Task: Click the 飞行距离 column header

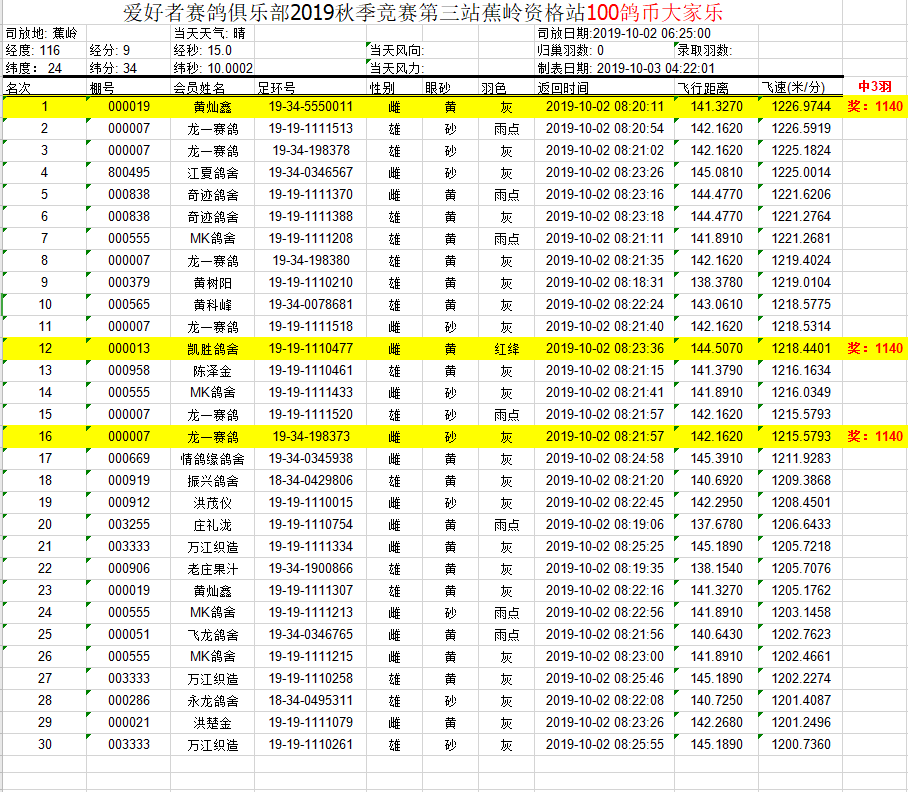Action: 703,88
